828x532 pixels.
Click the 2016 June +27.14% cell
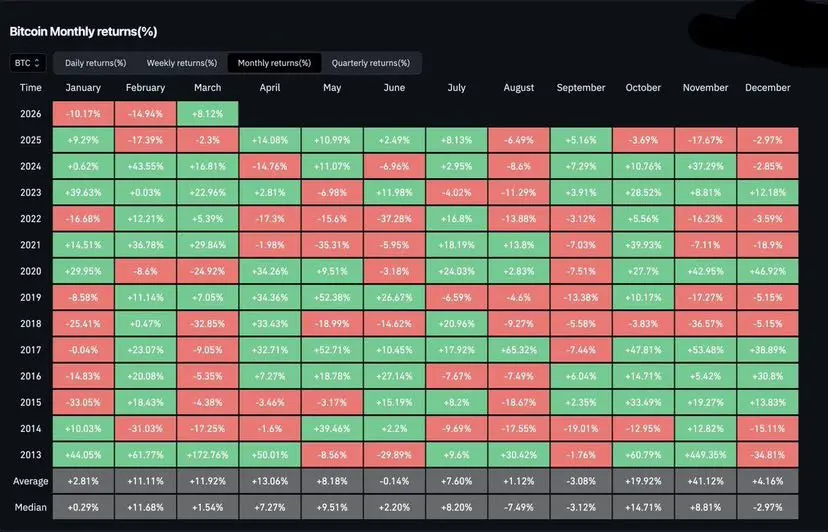click(x=394, y=376)
